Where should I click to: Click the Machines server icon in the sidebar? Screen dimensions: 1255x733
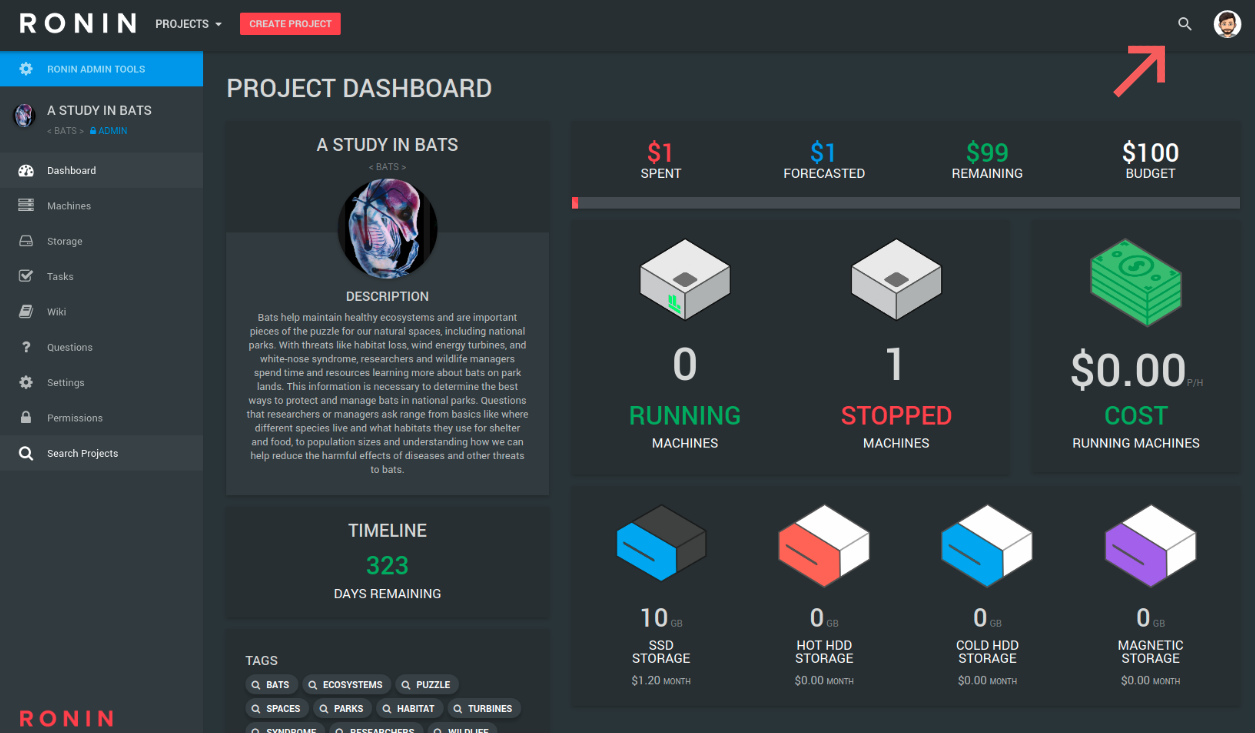(26, 206)
